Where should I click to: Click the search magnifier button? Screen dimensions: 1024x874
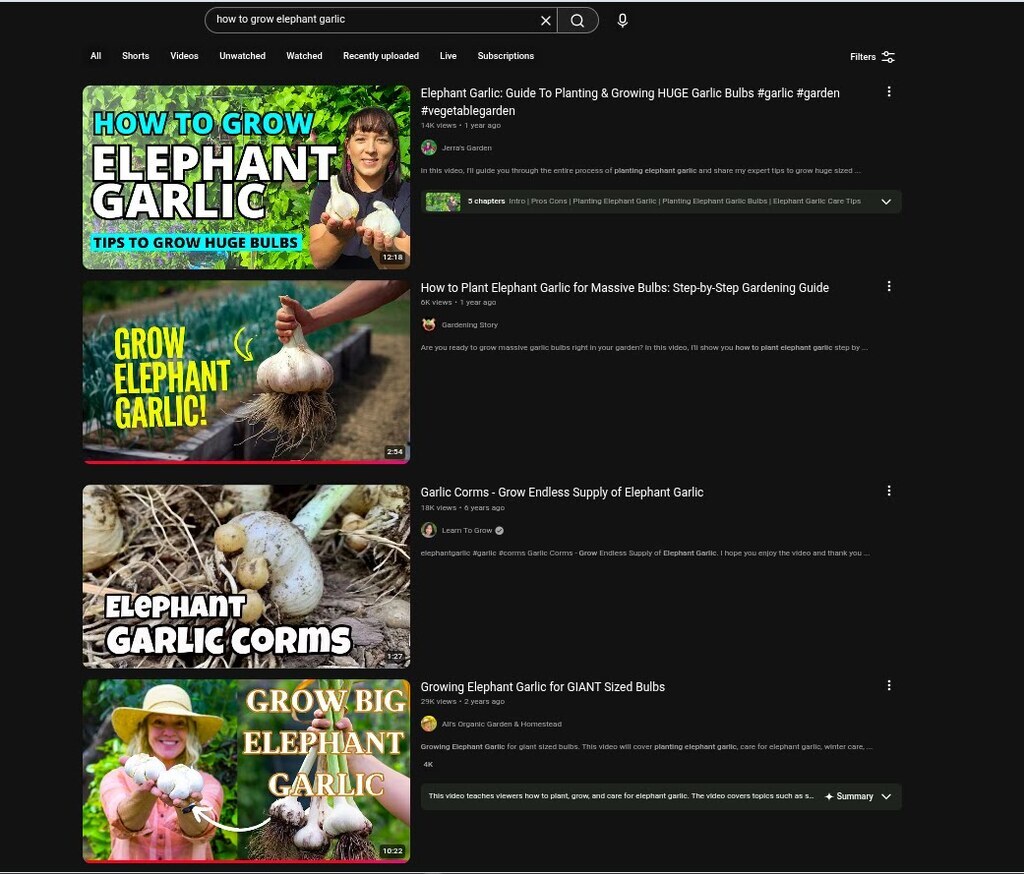[x=577, y=20]
